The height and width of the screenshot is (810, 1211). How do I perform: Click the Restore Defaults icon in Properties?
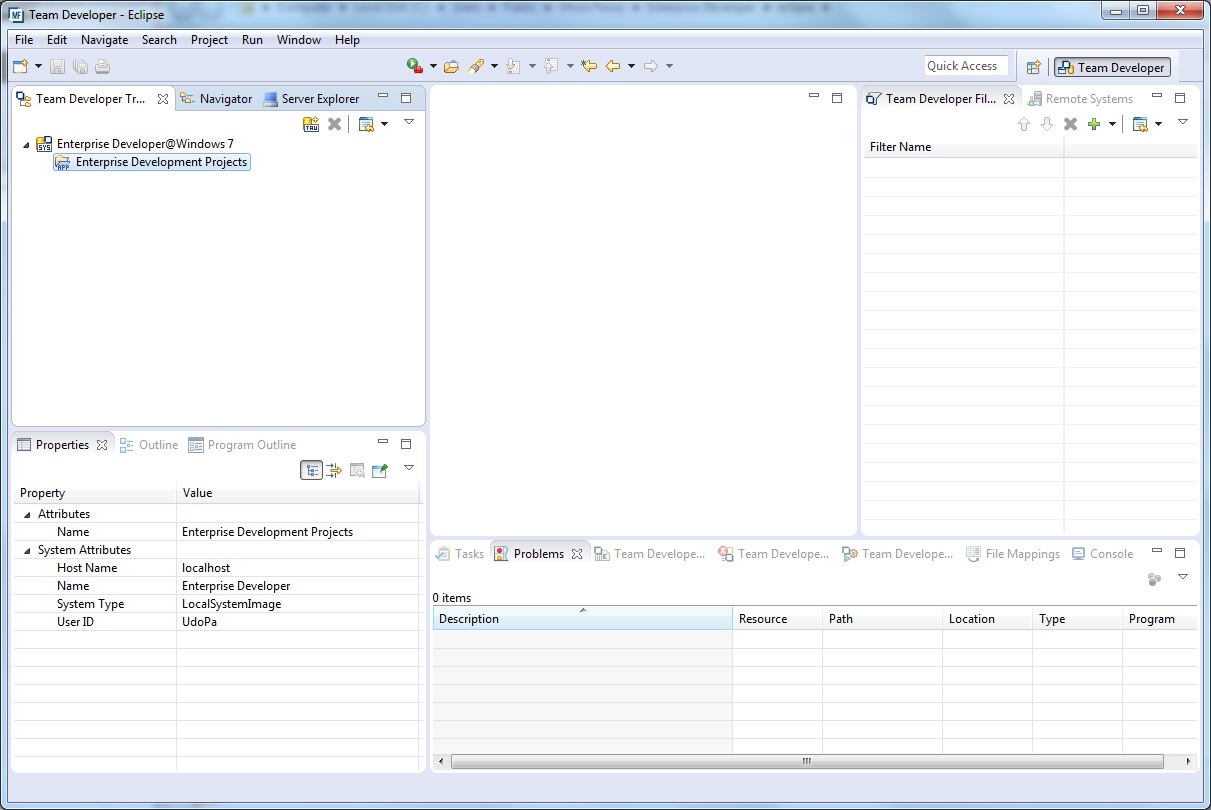click(x=357, y=470)
